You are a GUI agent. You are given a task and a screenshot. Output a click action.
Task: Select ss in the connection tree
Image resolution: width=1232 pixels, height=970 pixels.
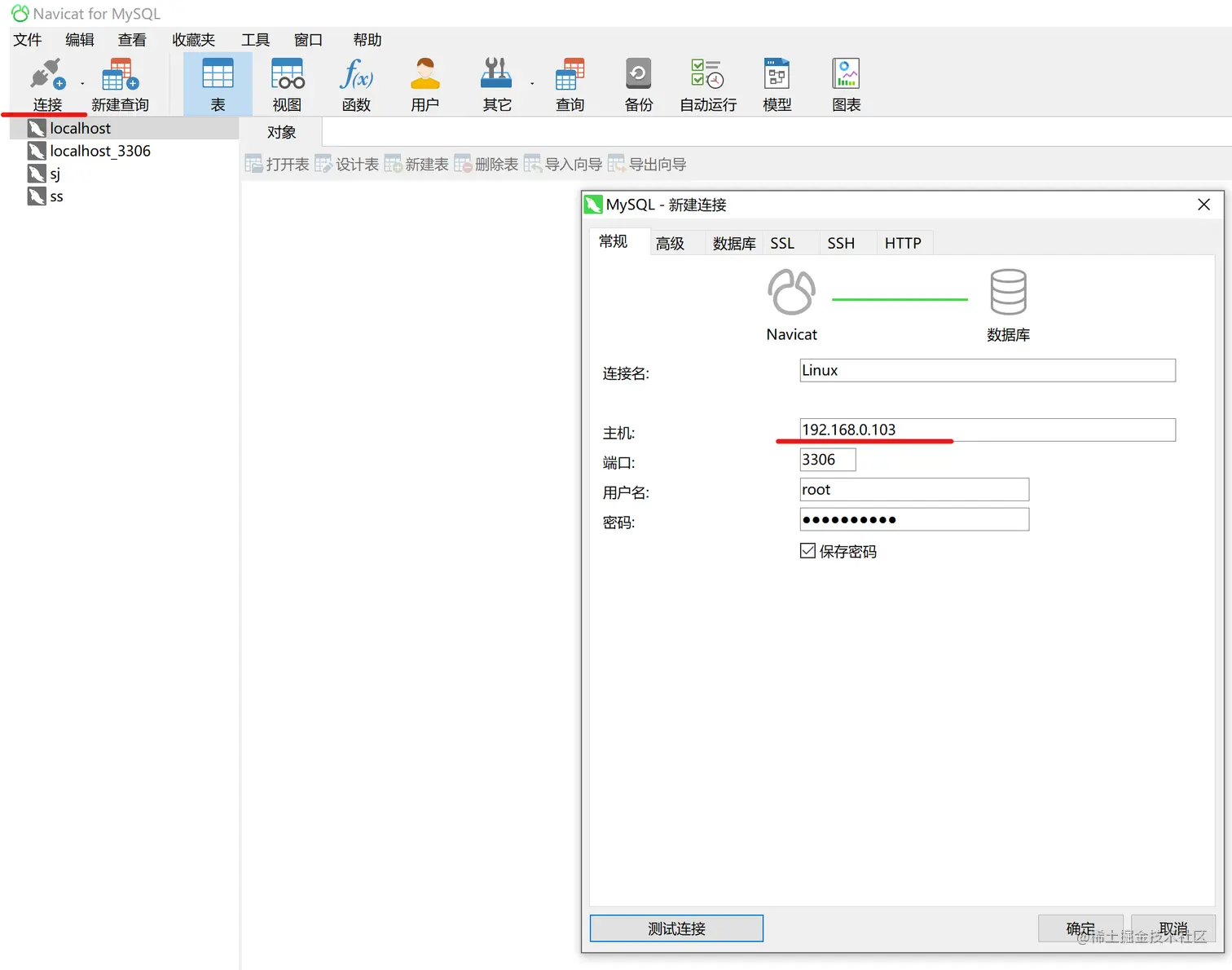point(56,196)
